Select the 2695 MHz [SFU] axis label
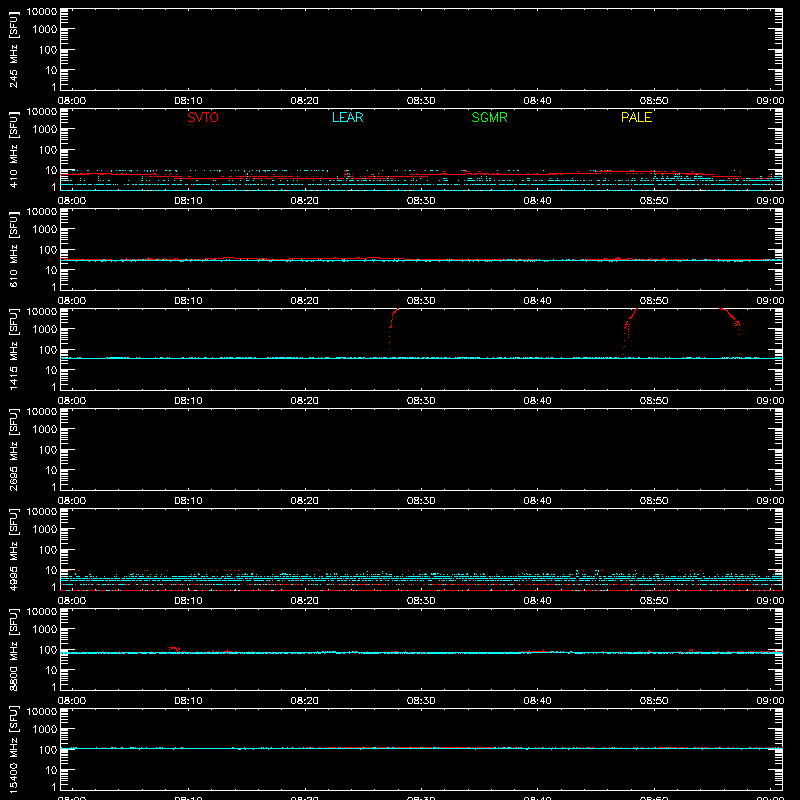Viewport: 800px width, 800px height. coord(13,449)
